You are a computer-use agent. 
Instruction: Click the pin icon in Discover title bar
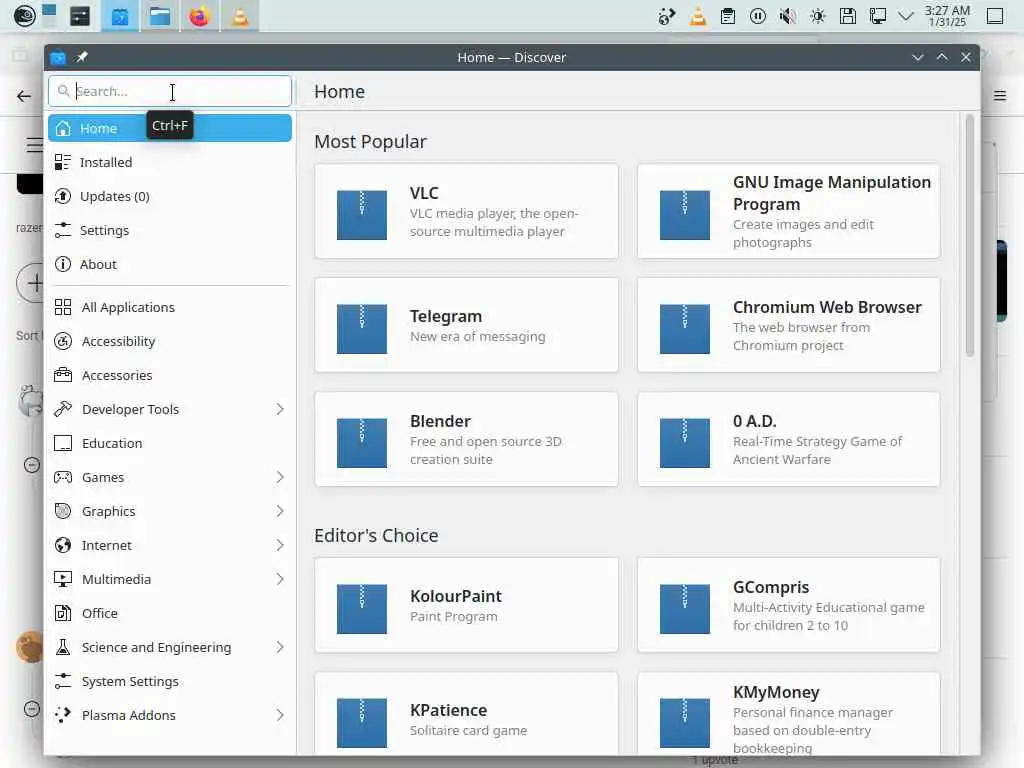[x=81, y=57]
